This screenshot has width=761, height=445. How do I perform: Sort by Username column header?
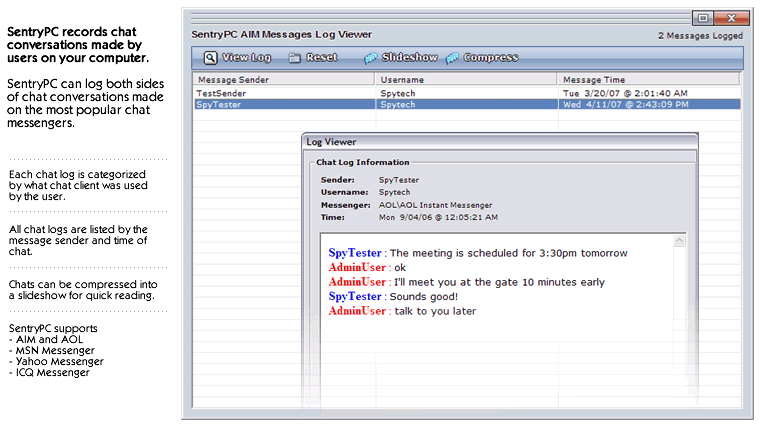(x=466, y=79)
